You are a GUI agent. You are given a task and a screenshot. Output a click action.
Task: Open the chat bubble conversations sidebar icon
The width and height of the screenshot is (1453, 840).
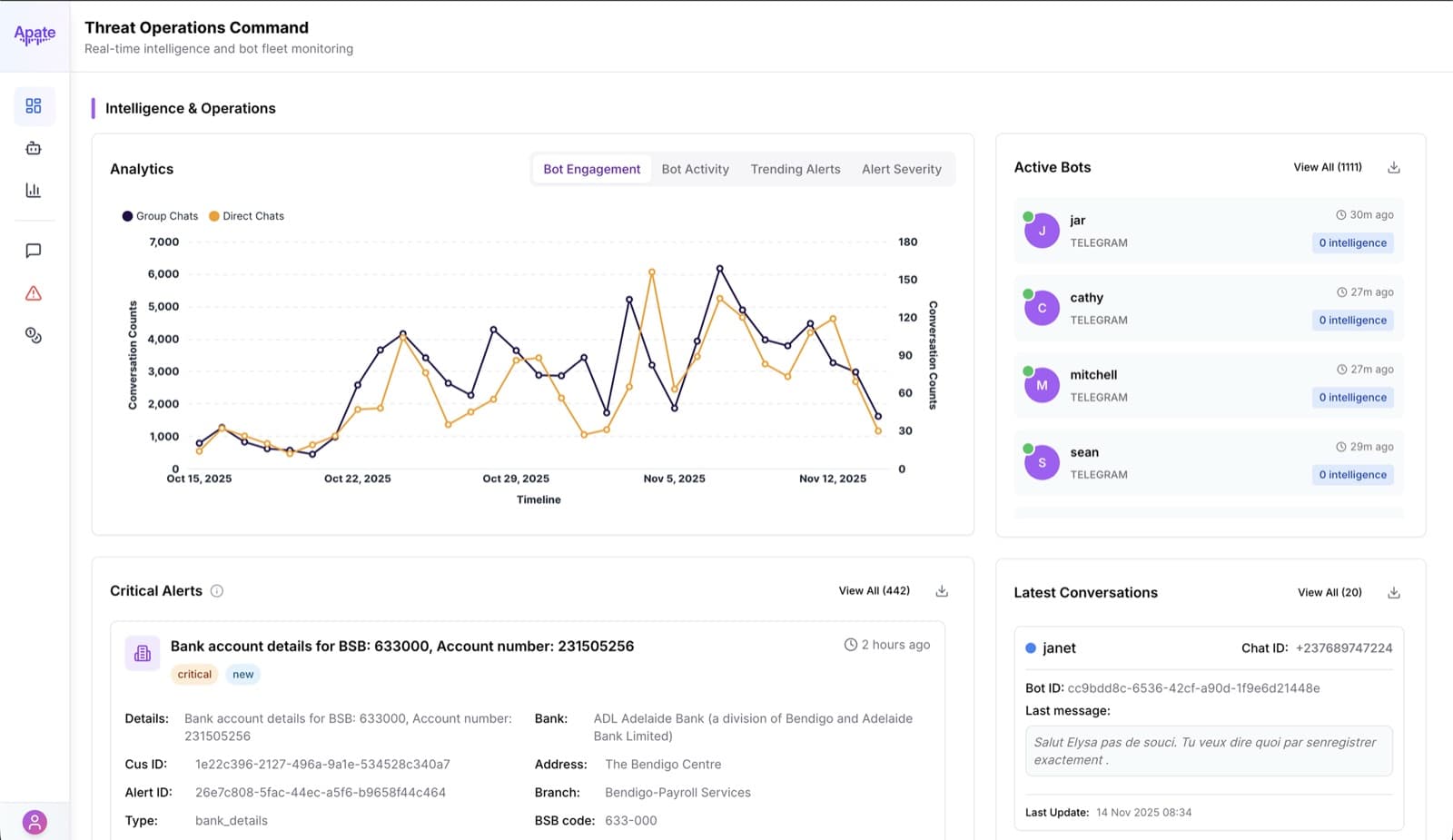pyautogui.click(x=34, y=251)
